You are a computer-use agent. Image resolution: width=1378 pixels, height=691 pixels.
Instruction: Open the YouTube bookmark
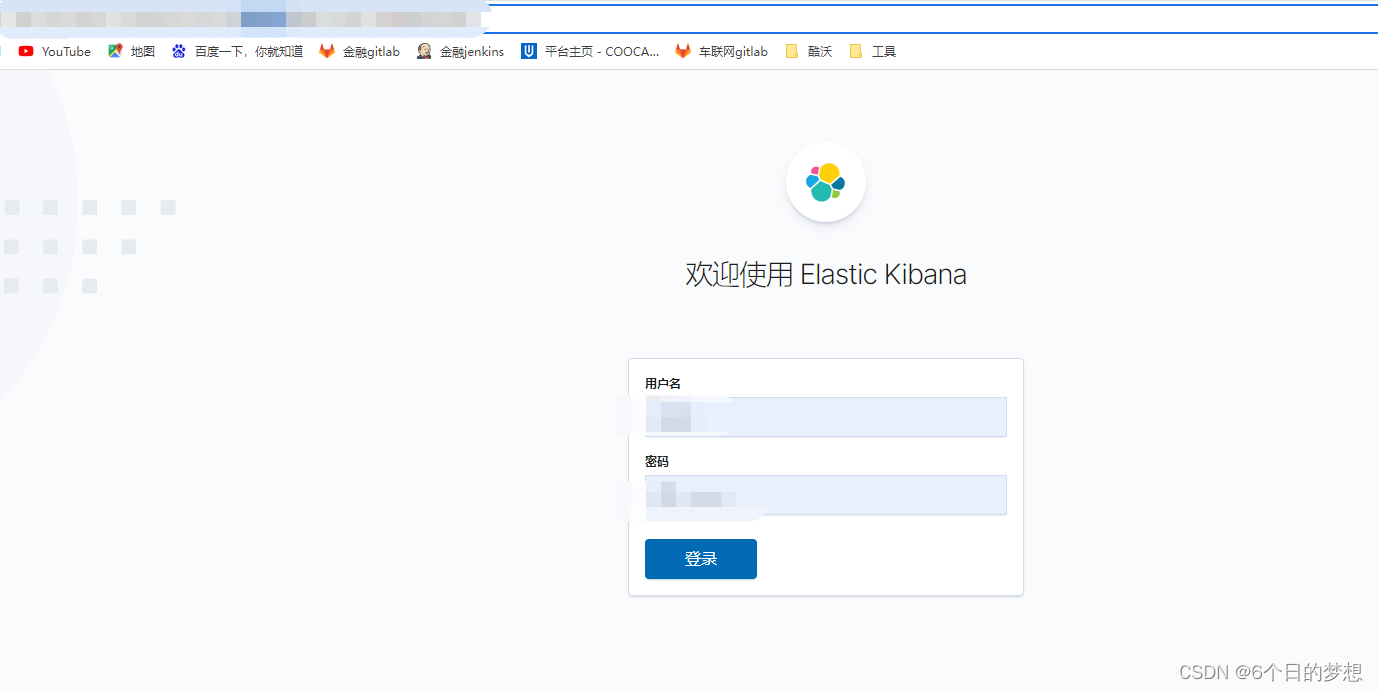(55, 51)
